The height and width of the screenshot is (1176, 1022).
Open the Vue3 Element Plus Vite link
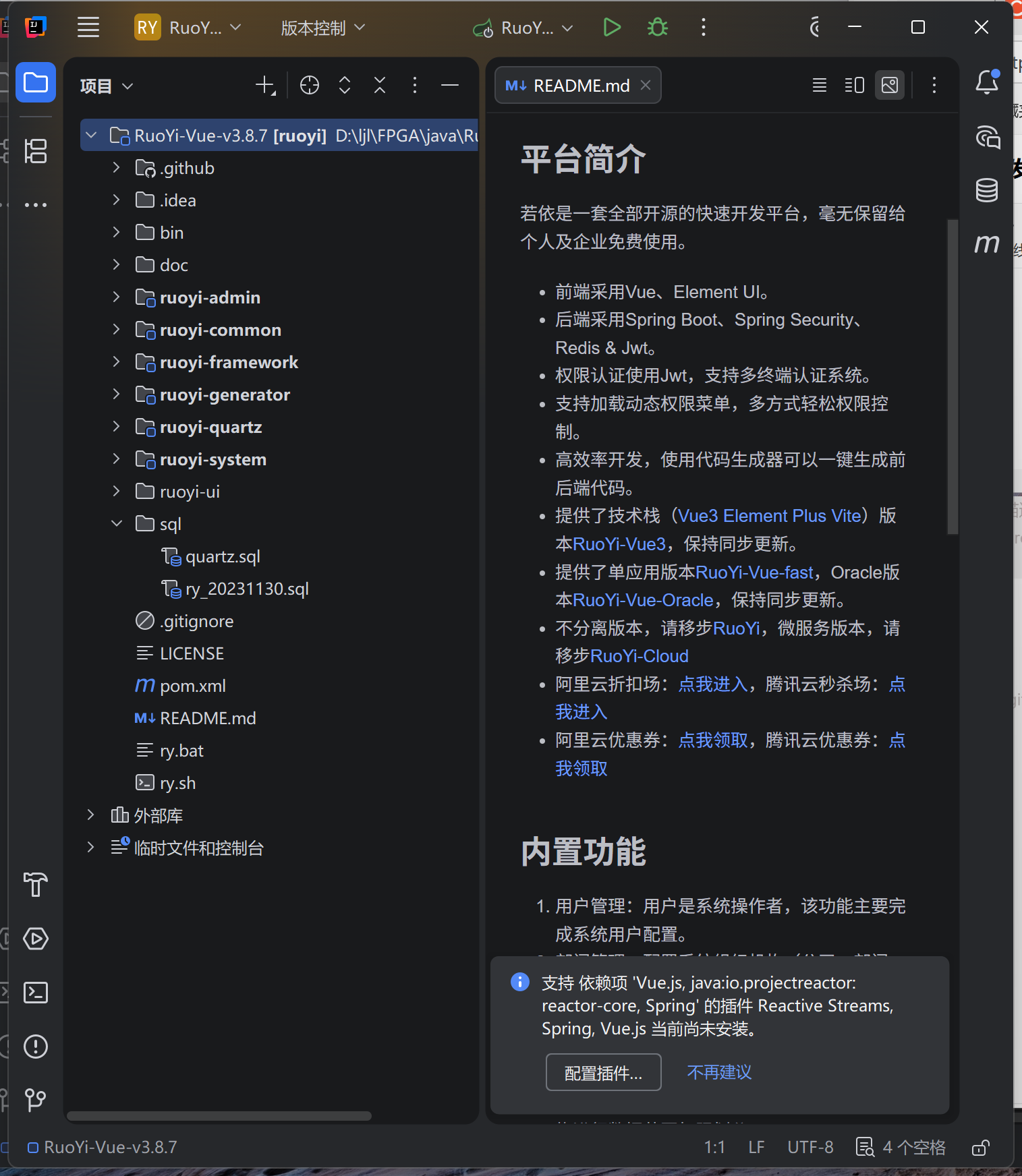[x=770, y=516]
